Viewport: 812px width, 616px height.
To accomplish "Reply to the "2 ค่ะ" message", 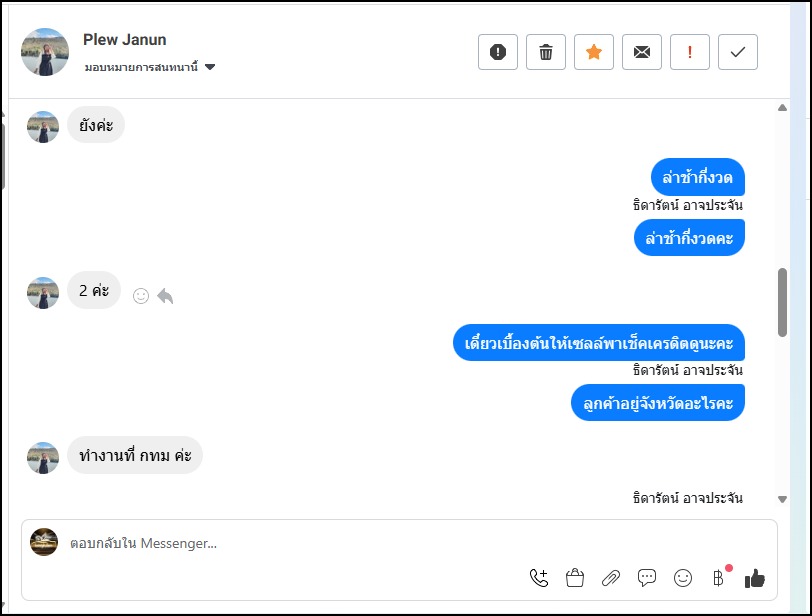I will (x=165, y=296).
